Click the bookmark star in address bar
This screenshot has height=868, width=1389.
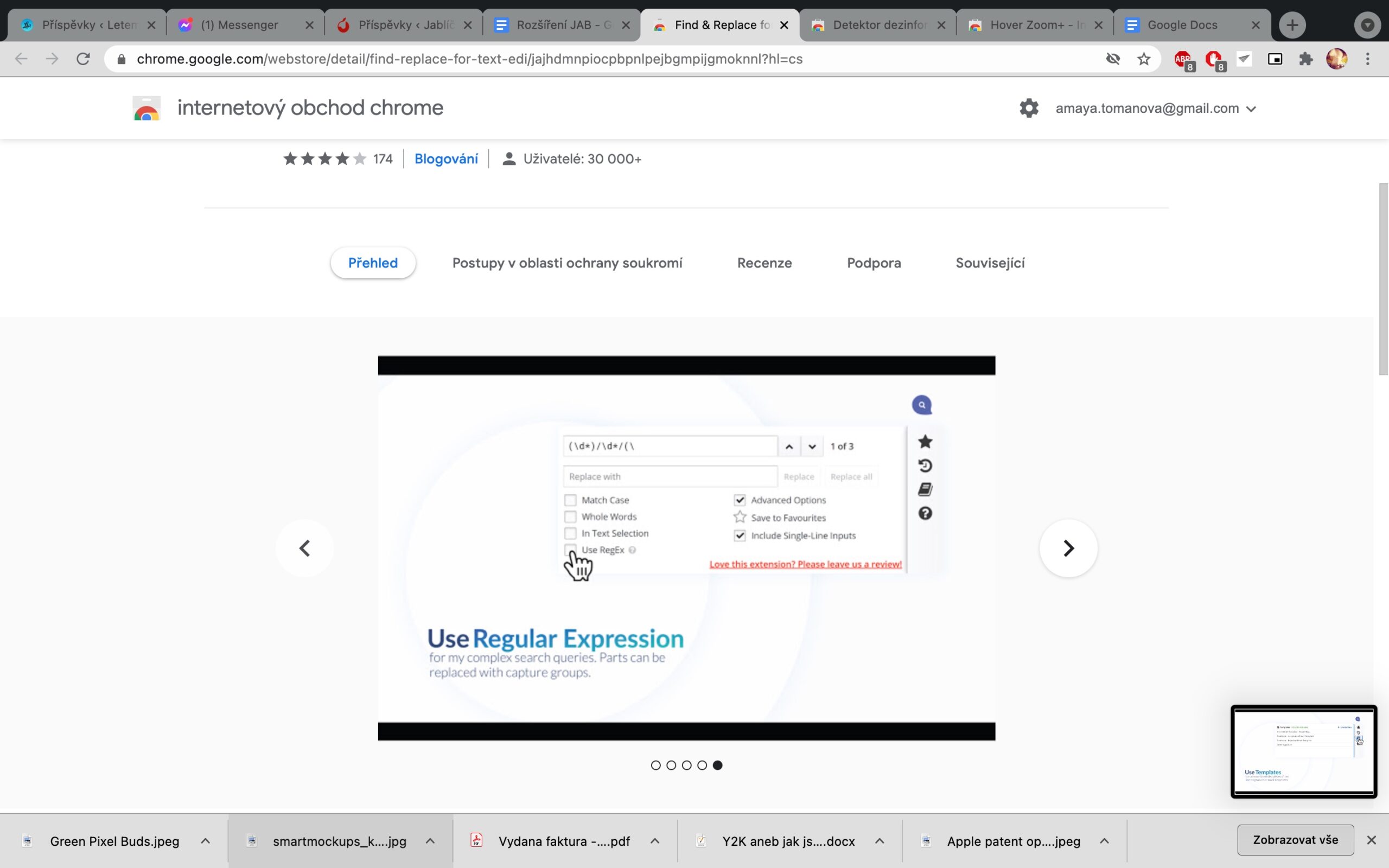tap(1143, 59)
